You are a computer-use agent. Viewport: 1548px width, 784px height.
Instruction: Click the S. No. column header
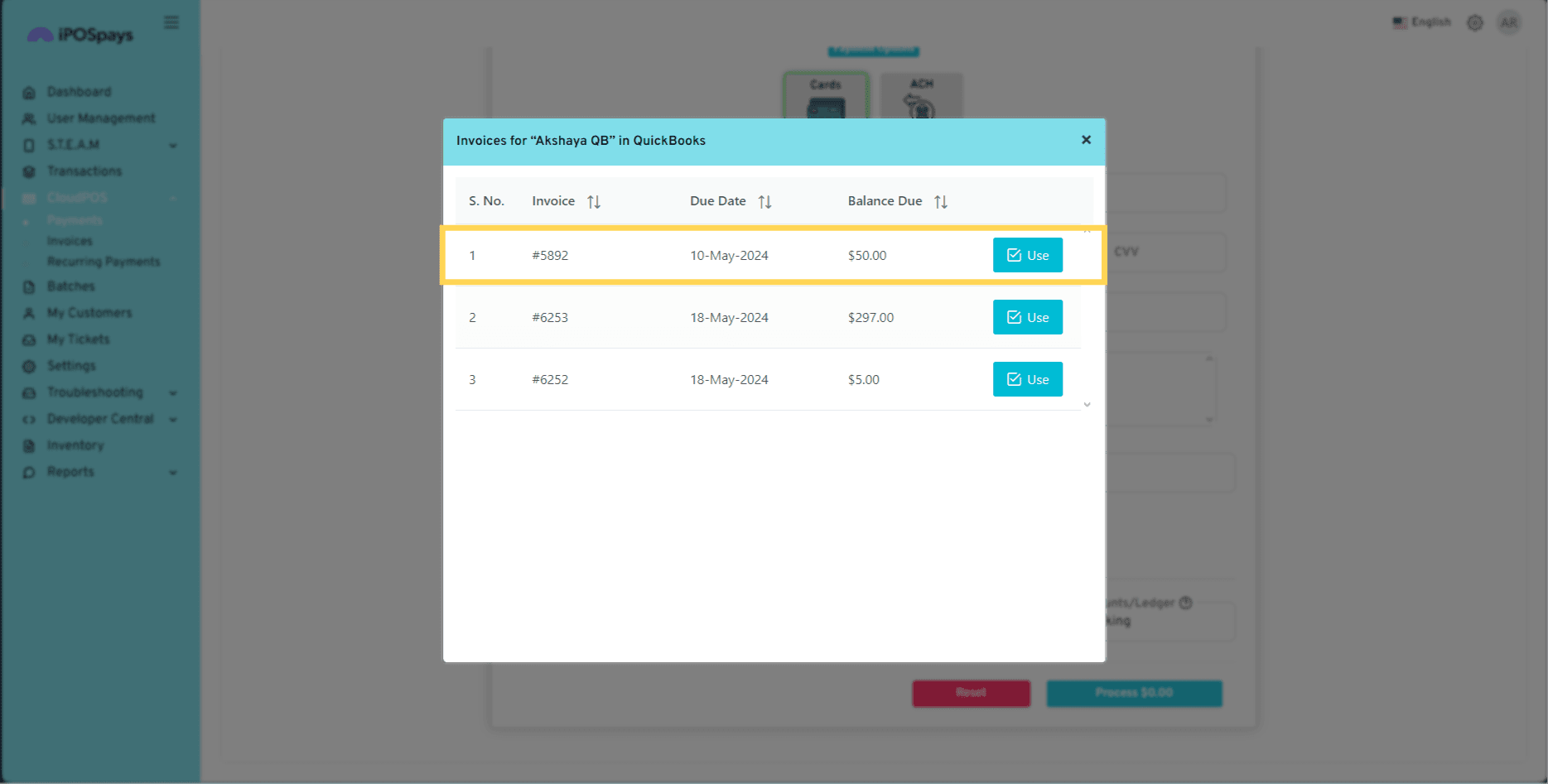[x=486, y=201]
